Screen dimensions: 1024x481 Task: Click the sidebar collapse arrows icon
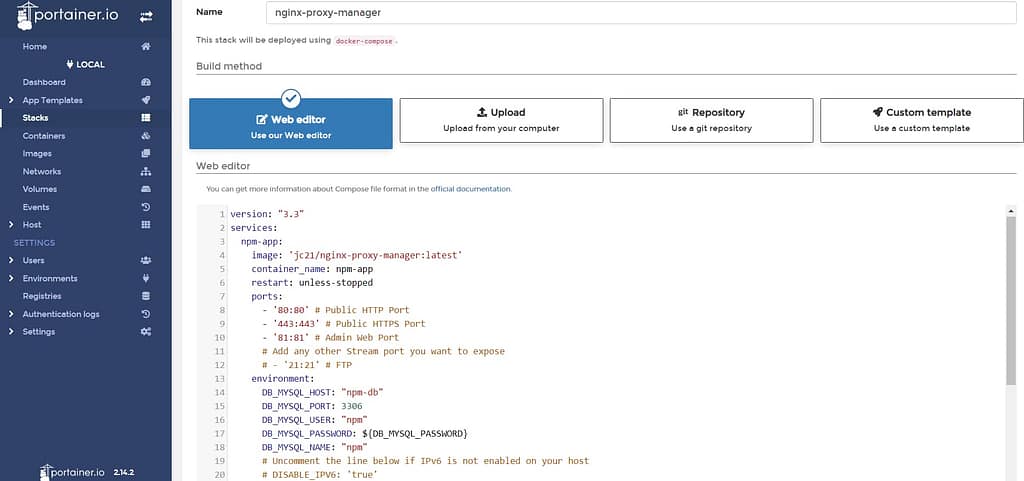(x=146, y=17)
